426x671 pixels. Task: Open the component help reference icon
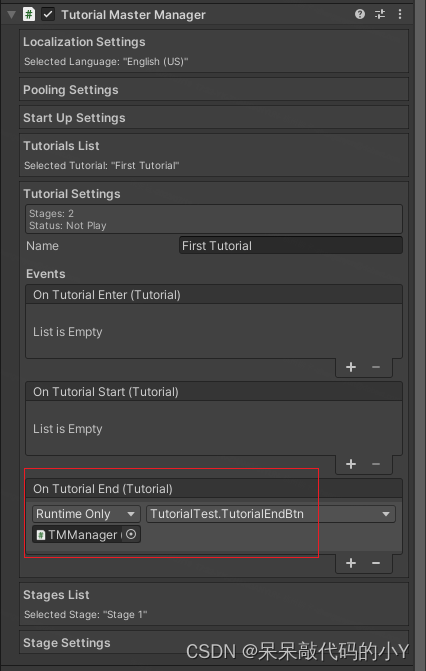coord(360,14)
